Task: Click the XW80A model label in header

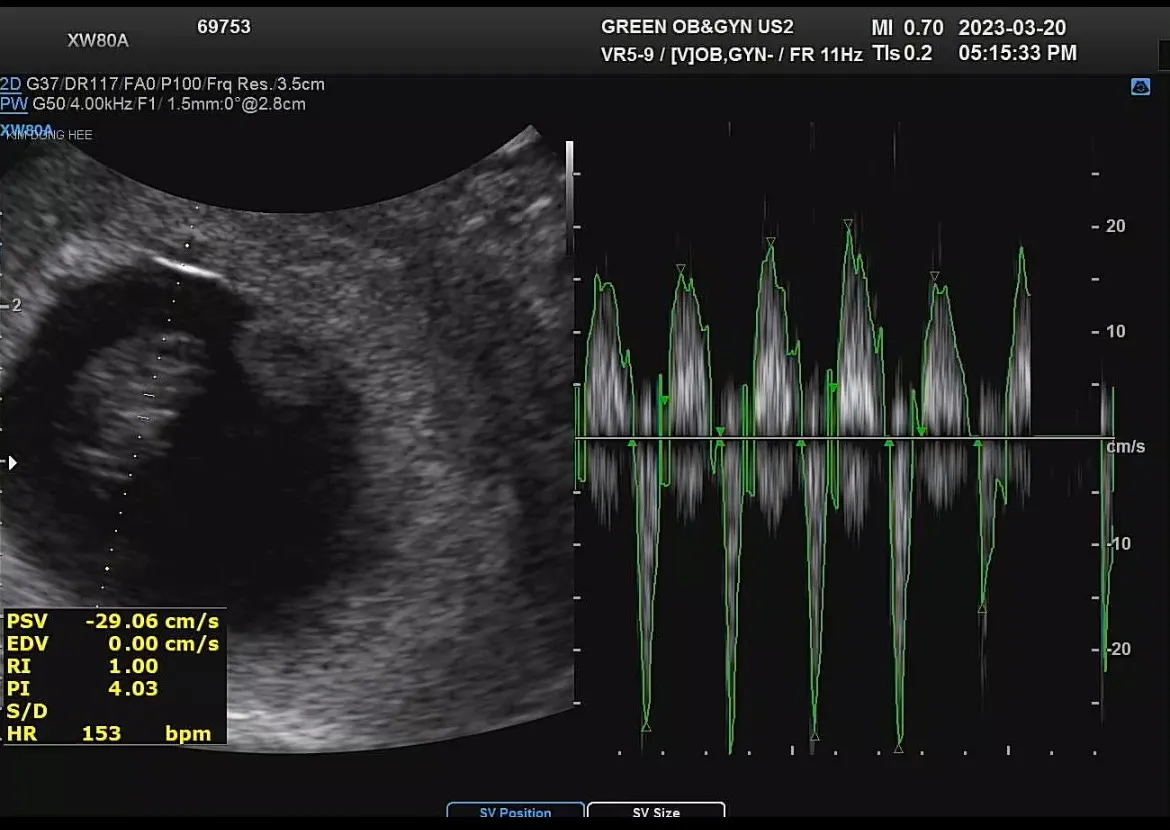Action: point(98,40)
